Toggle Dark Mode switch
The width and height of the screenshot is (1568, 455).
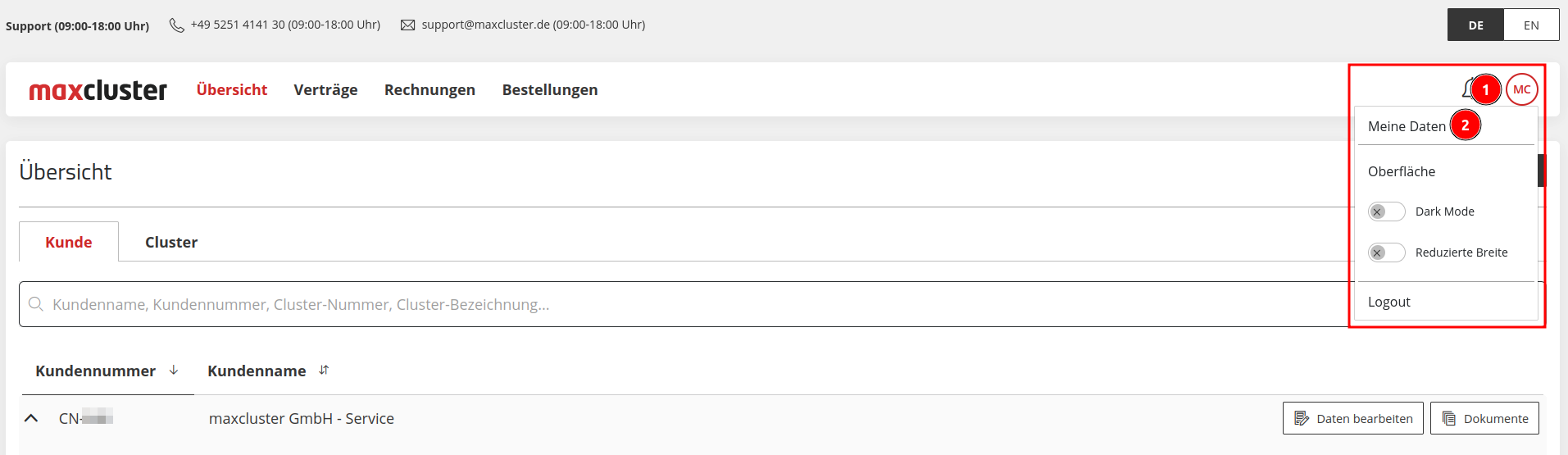(x=1386, y=212)
